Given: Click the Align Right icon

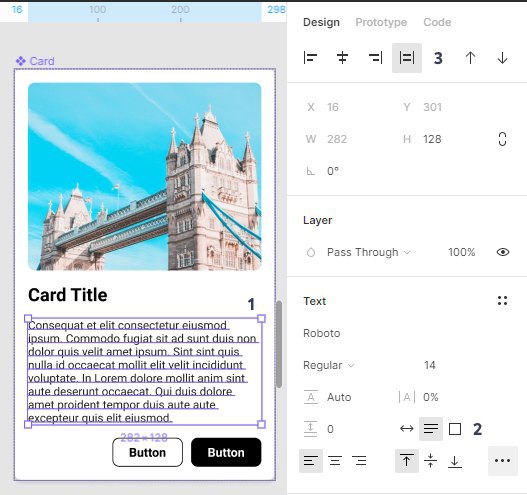Looking at the screenshot, I should tap(375, 58).
